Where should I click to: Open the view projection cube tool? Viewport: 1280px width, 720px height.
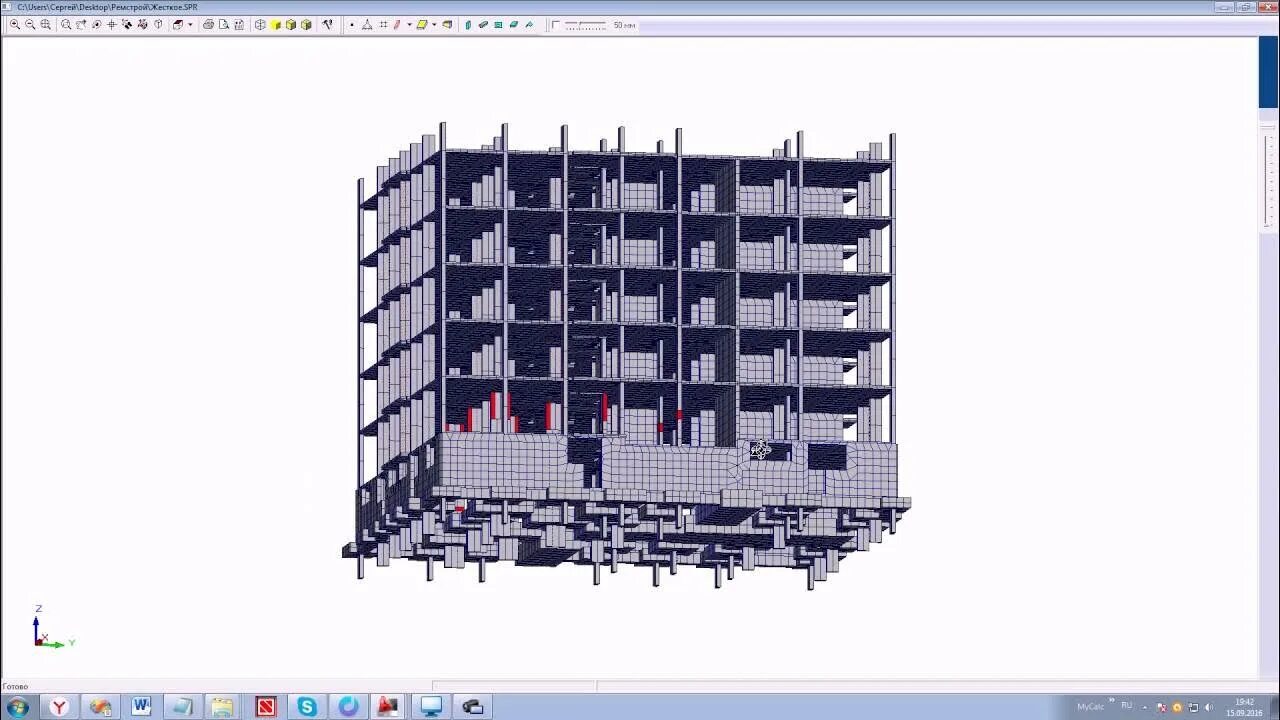tap(177, 24)
